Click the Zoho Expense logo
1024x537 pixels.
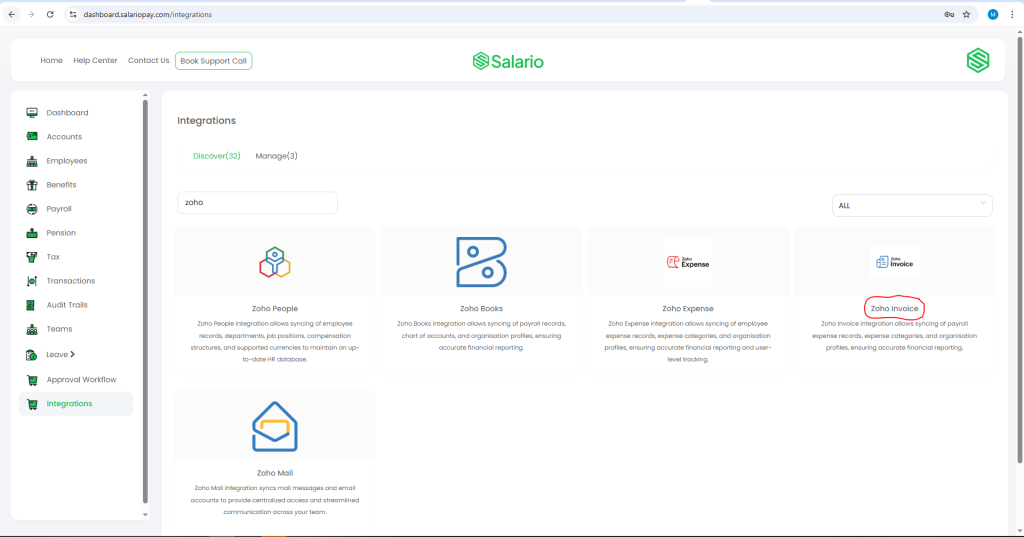tap(688, 262)
